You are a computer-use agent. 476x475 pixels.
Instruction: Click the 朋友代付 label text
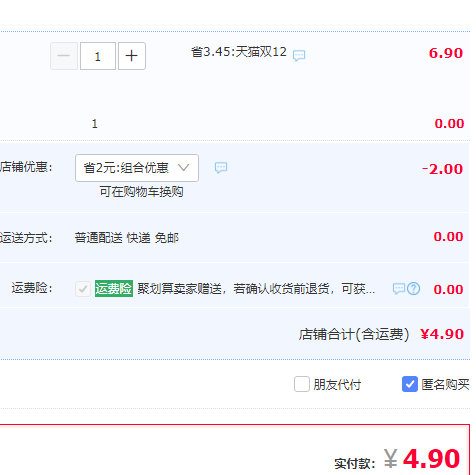pyautogui.click(x=337, y=384)
